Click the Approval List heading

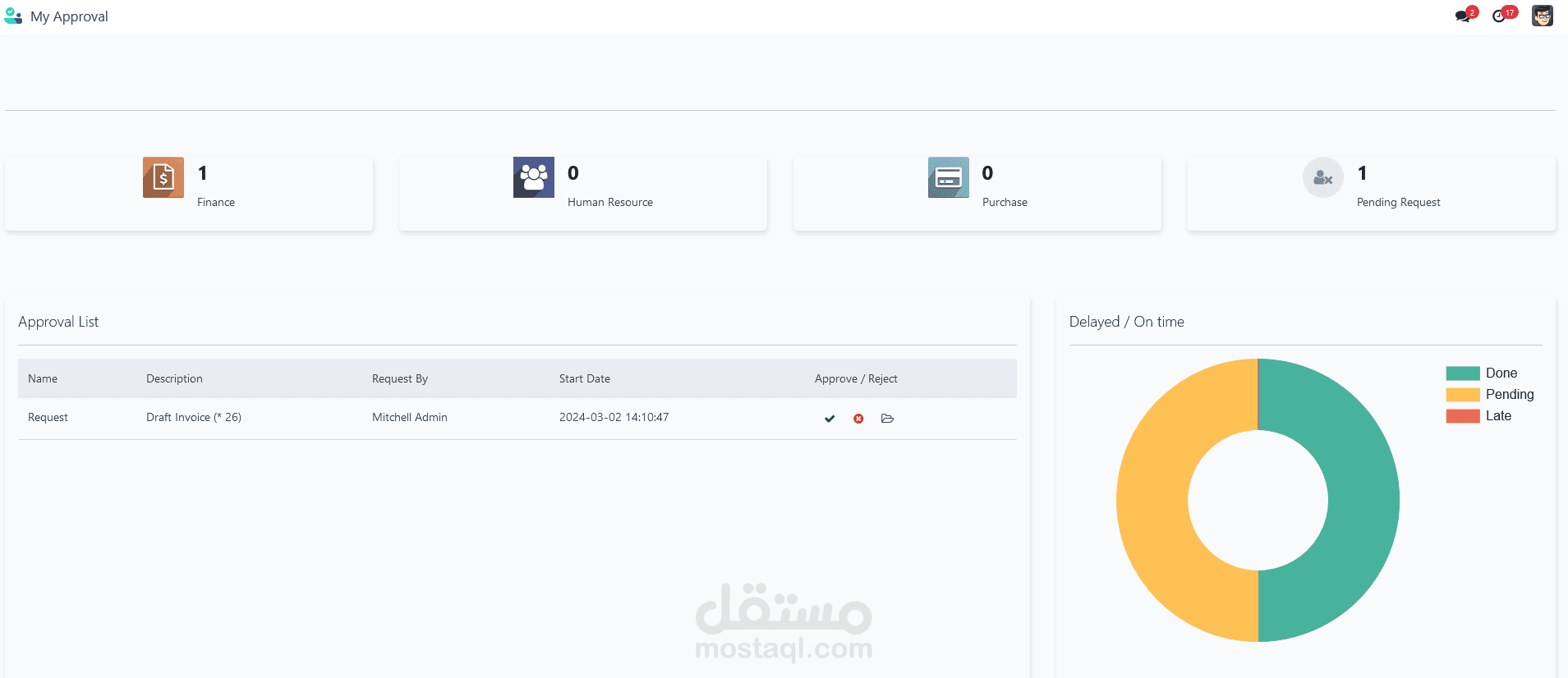click(x=58, y=322)
